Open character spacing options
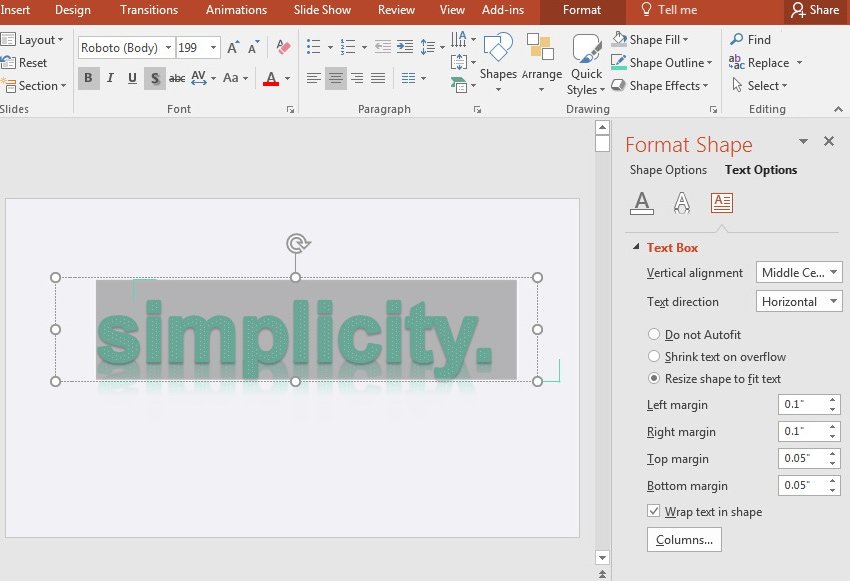 coord(203,78)
